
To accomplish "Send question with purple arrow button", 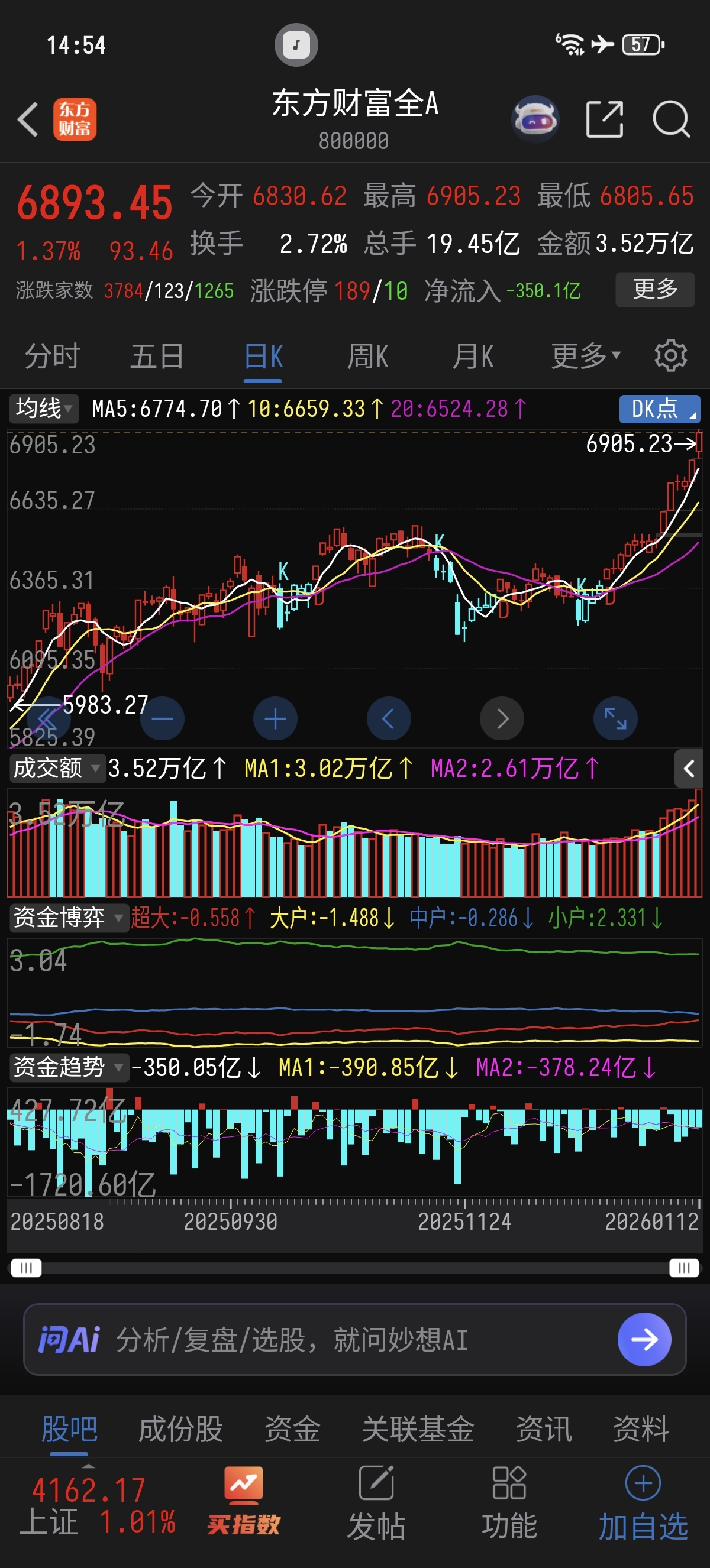I will point(644,1339).
